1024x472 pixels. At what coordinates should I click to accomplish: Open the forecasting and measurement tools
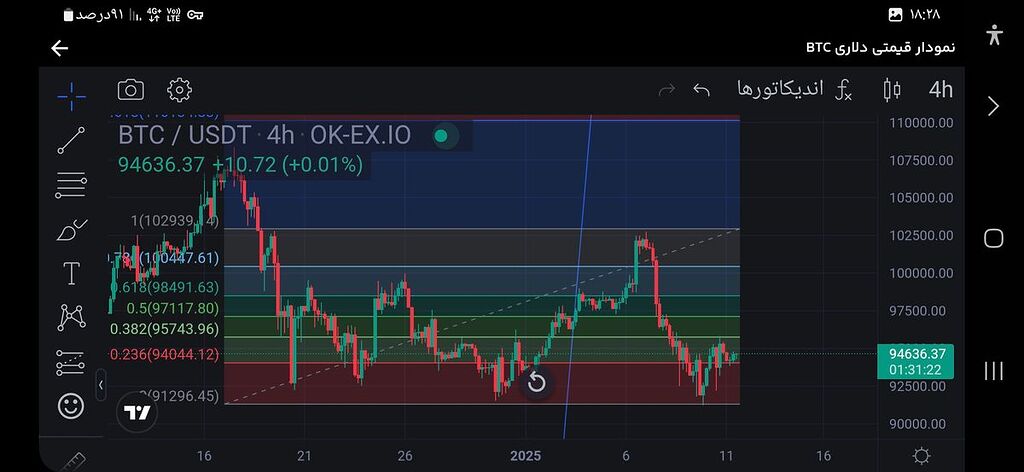click(71, 362)
